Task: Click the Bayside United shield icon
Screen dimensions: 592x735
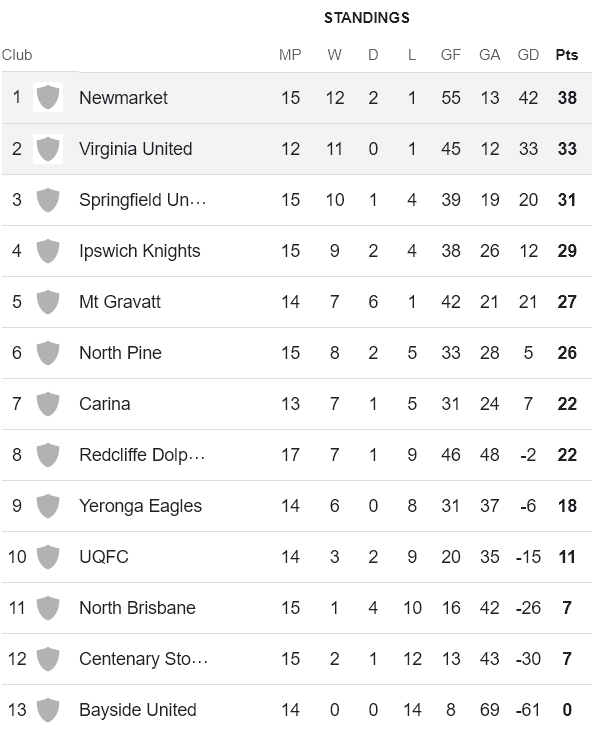Action: (48, 710)
